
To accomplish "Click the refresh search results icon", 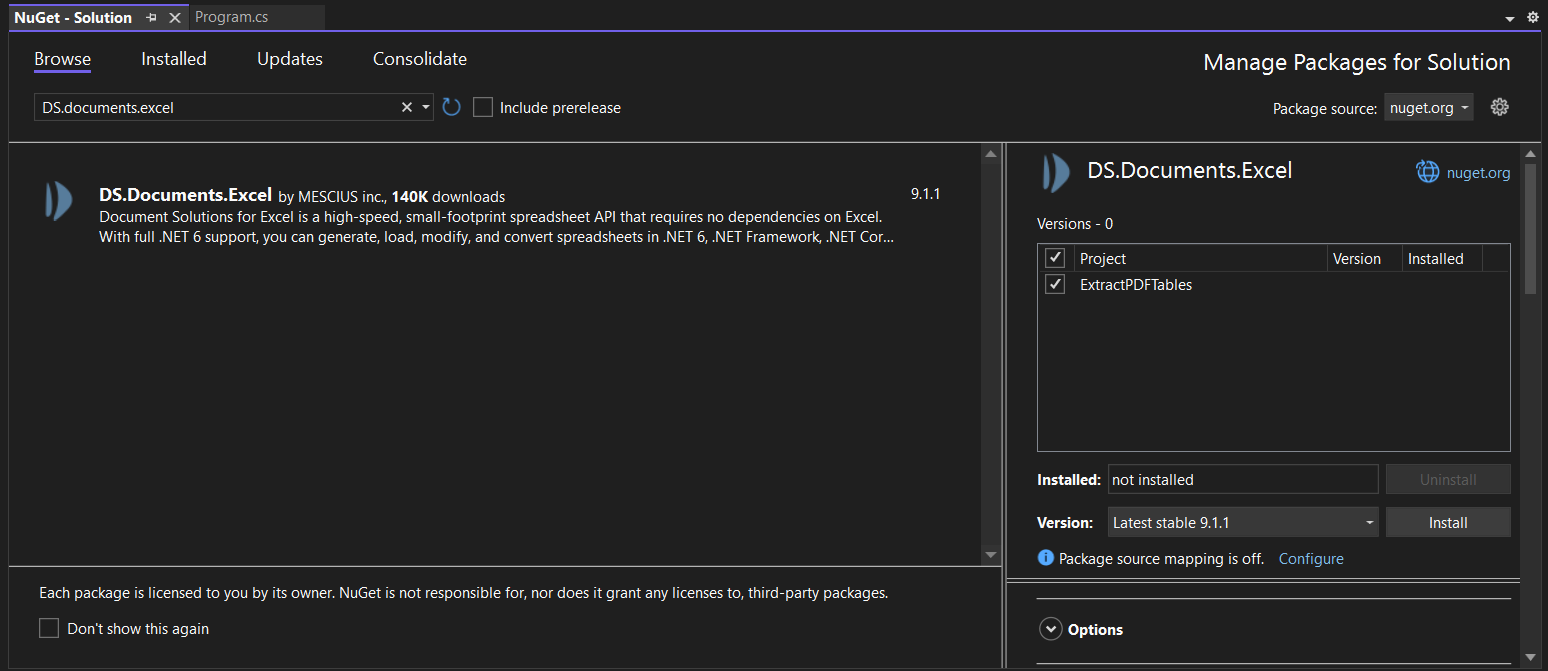I will pyautogui.click(x=451, y=107).
